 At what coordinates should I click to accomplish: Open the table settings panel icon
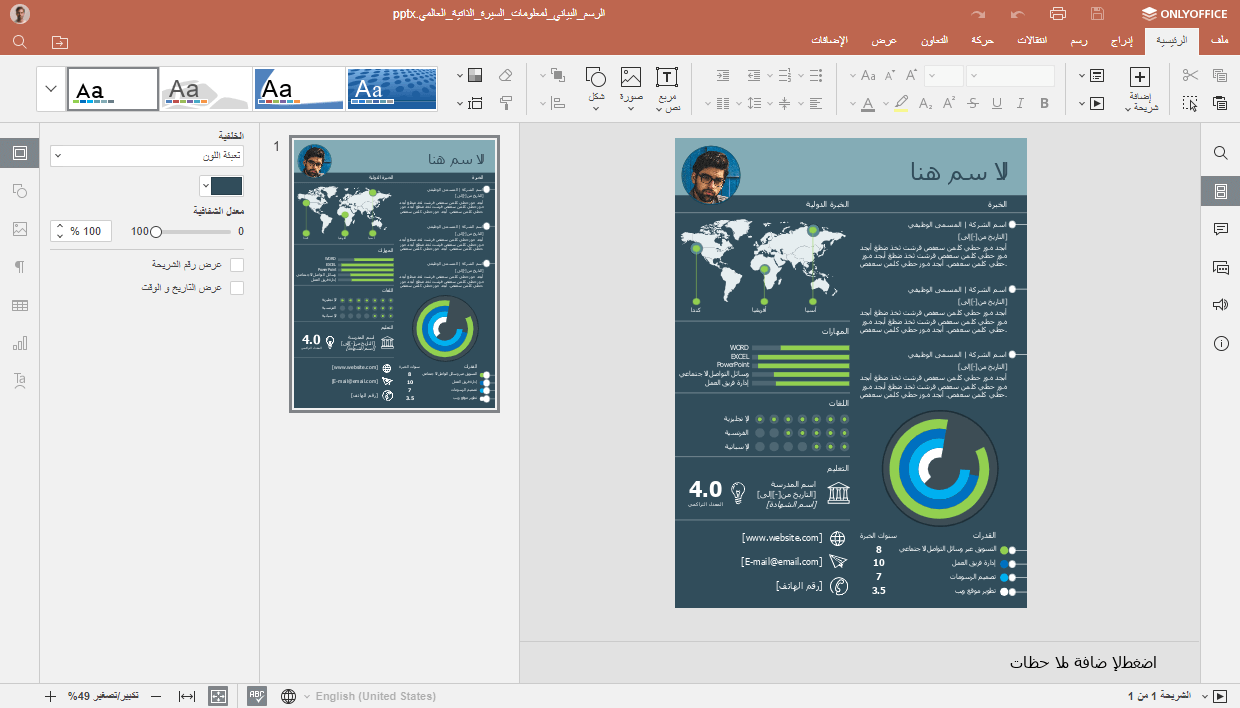click(20, 304)
